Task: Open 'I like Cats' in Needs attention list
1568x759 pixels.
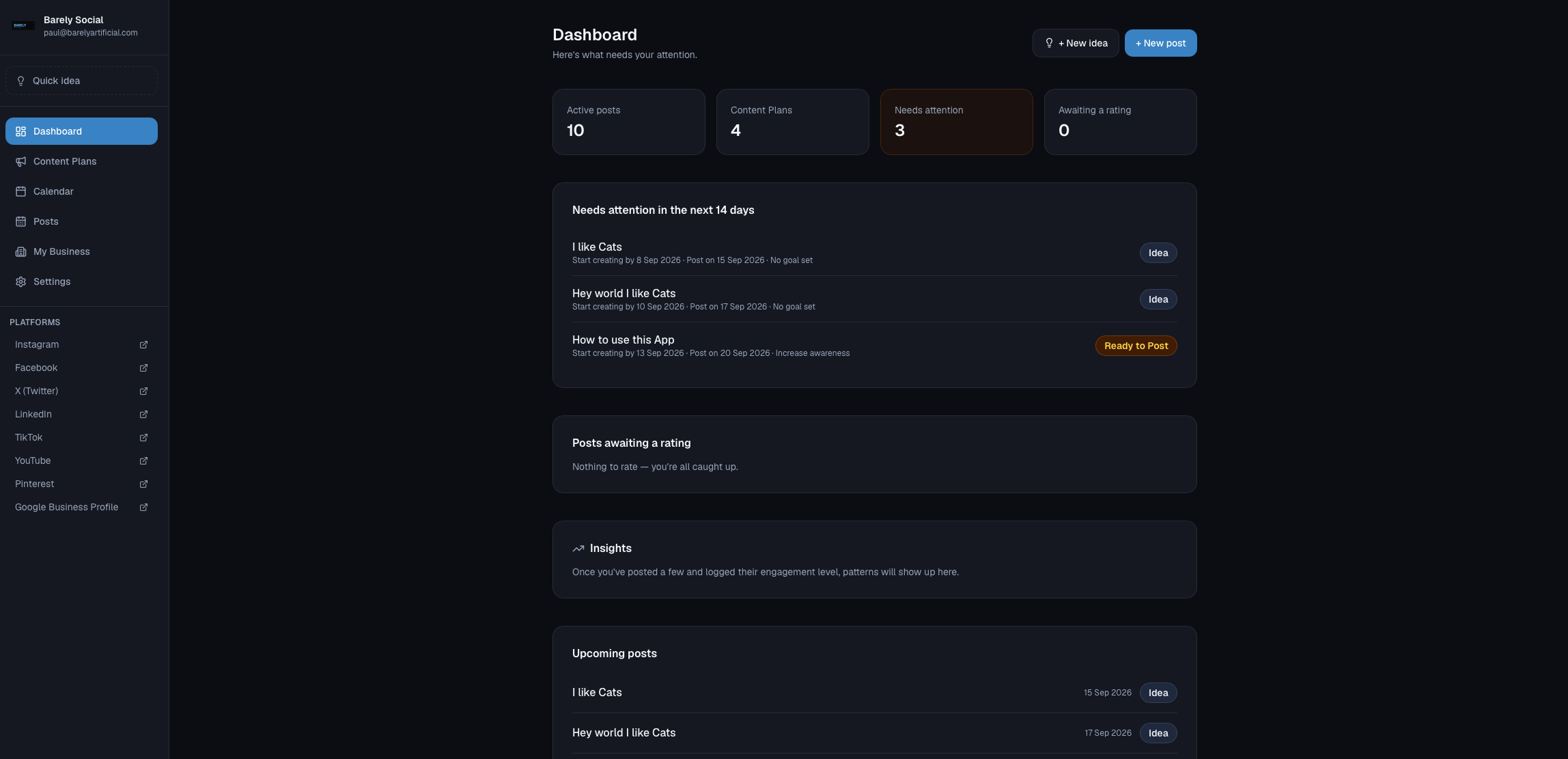Action: (x=874, y=253)
